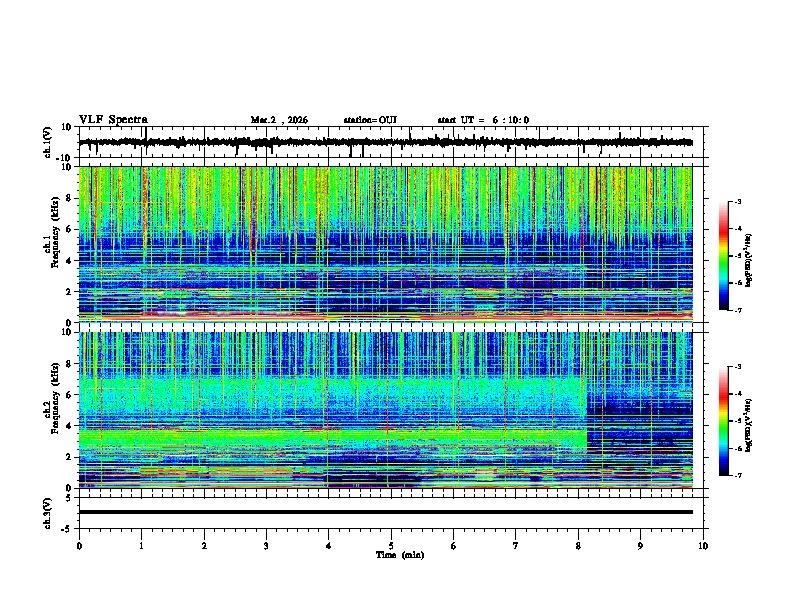Viewport: 792px width, 612px height.
Task: Click the "6" kHz tick on ch.1 spectrogram
Action: [70, 229]
